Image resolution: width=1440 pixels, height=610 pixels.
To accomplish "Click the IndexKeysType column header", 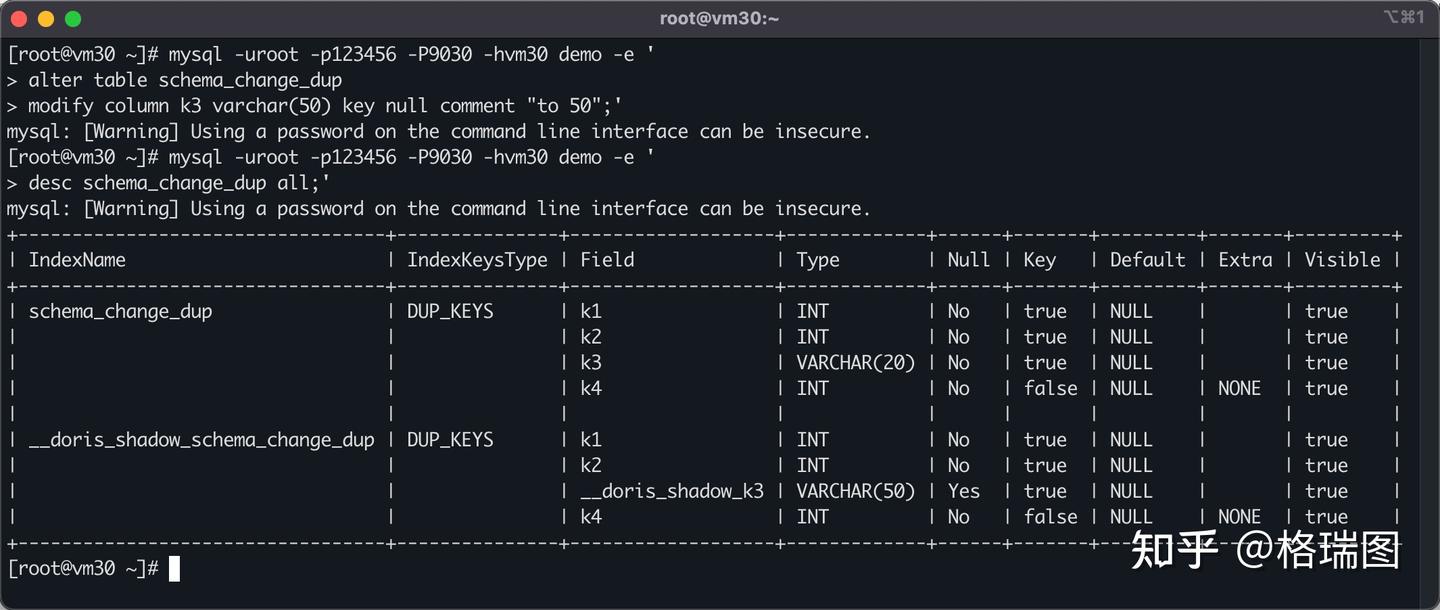I will 477,260.
